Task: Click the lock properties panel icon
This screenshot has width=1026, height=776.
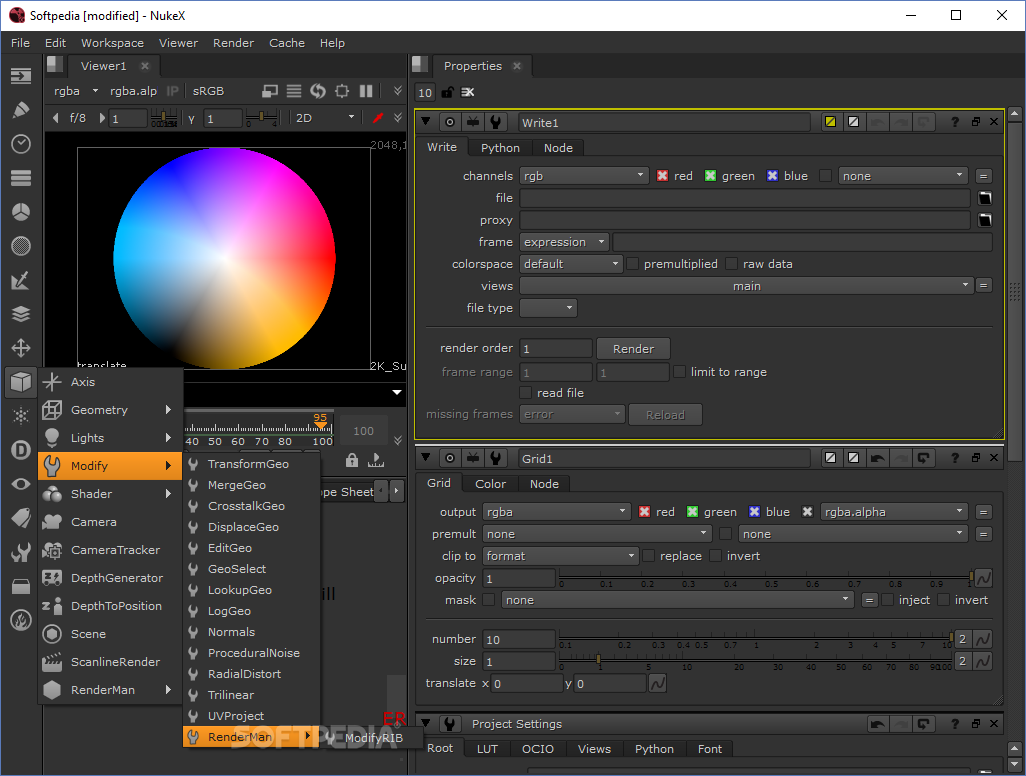Action: click(448, 92)
